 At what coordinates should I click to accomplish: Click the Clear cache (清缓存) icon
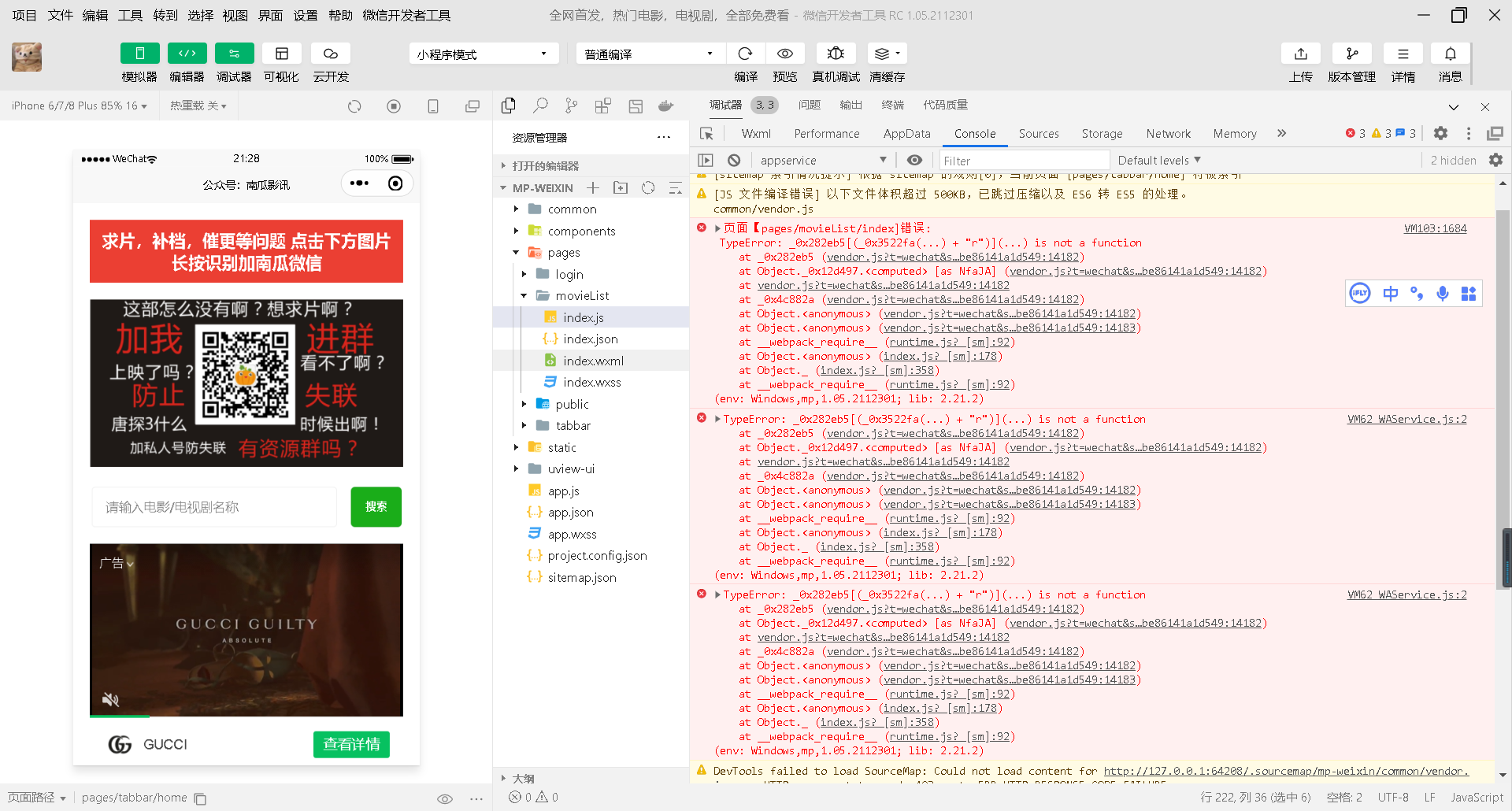click(x=886, y=54)
